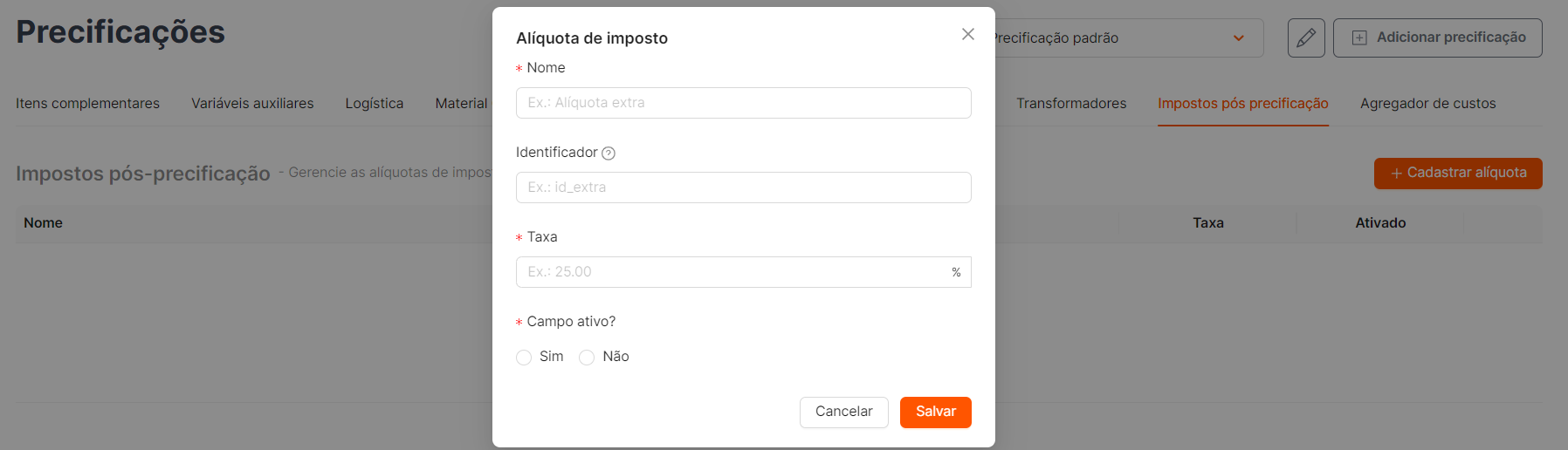Focus the Identificador text field
The height and width of the screenshot is (450, 1568).
[x=744, y=187]
